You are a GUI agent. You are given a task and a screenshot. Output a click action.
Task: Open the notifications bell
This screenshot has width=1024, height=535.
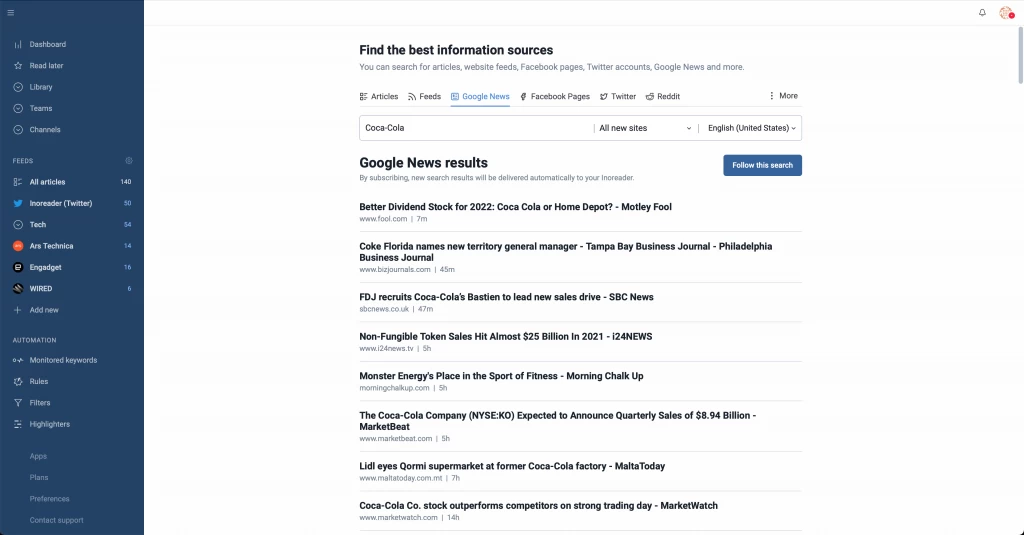click(x=982, y=12)
